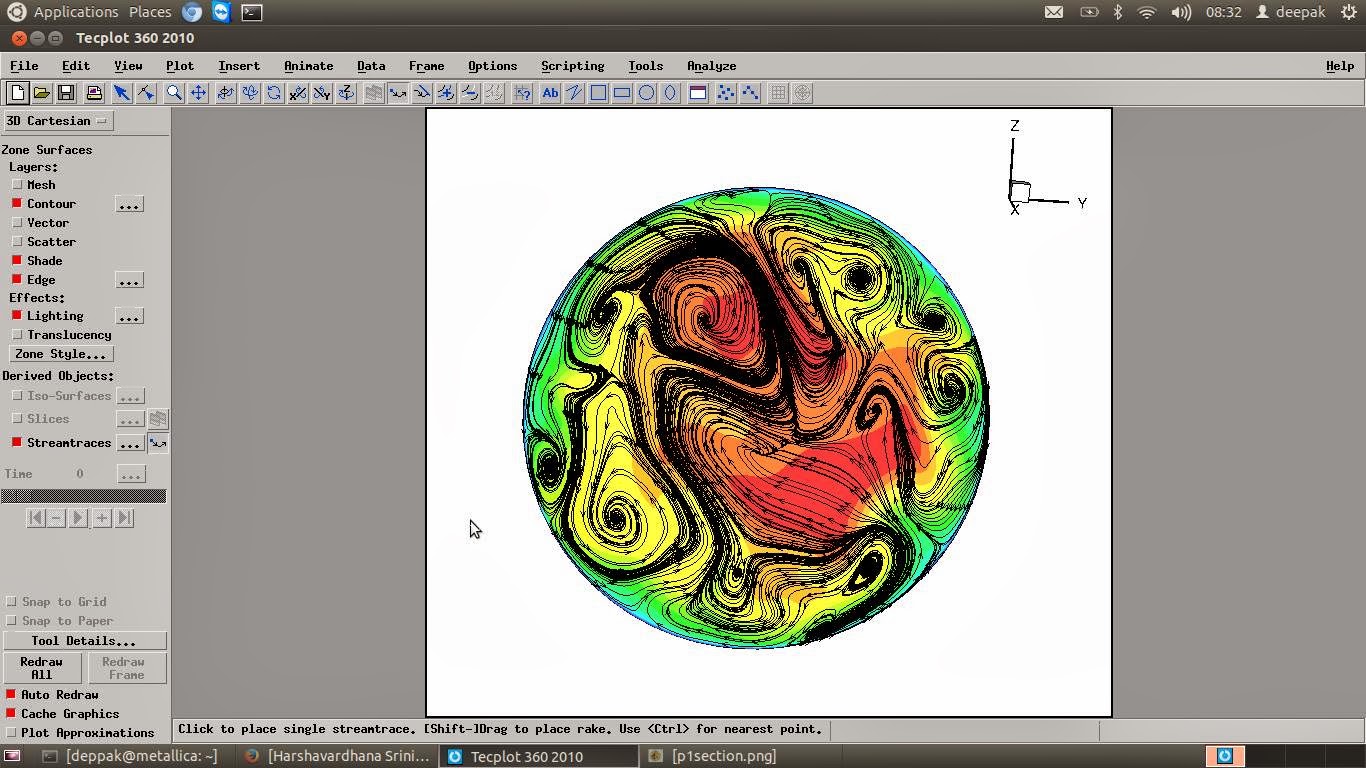Select the Zoom magnifier tool

[173, 93]
